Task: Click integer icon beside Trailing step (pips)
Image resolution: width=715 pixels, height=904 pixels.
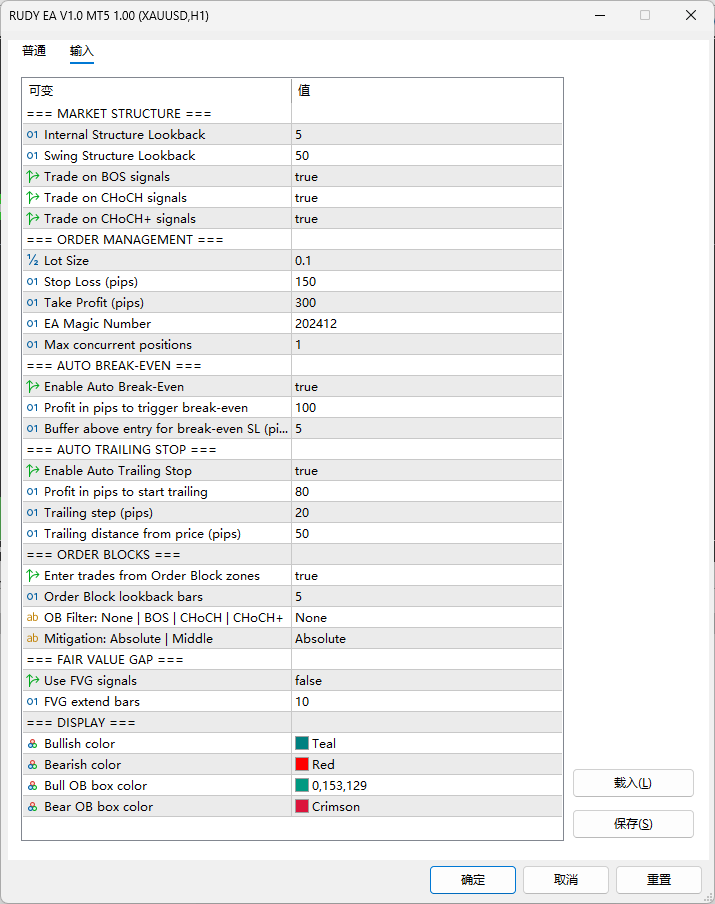Action: 32,513
